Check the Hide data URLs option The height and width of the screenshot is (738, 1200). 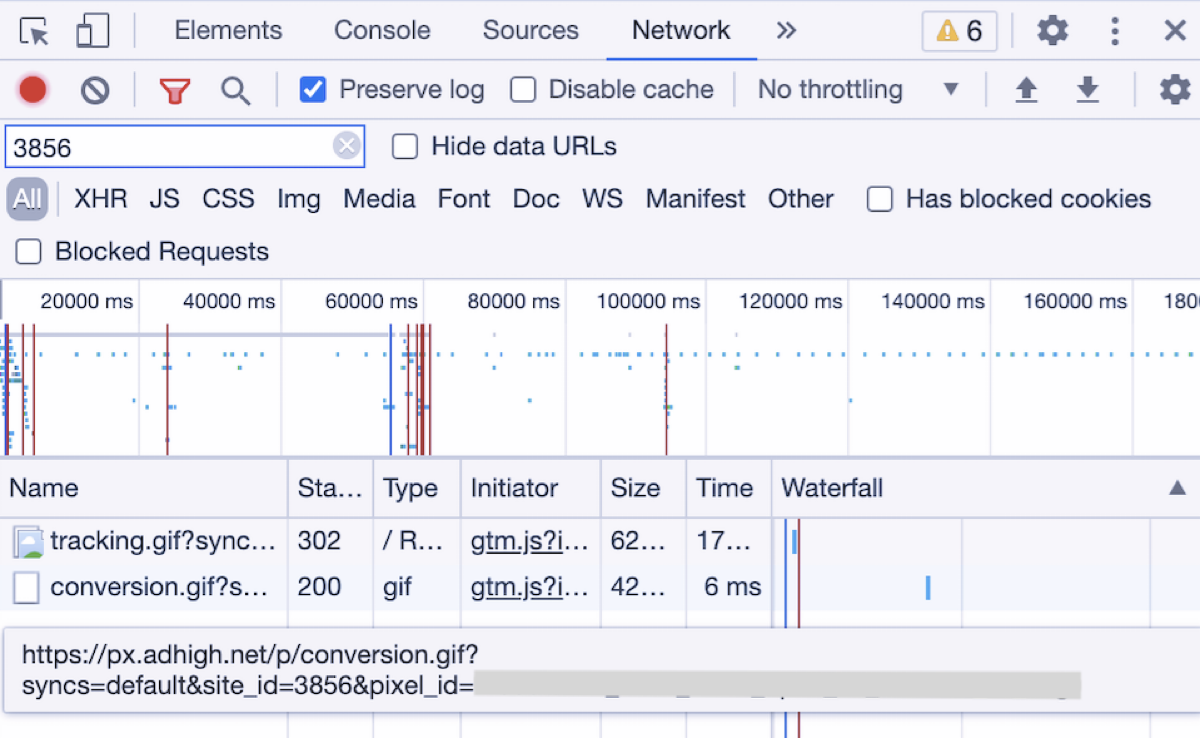coord(405,147)
